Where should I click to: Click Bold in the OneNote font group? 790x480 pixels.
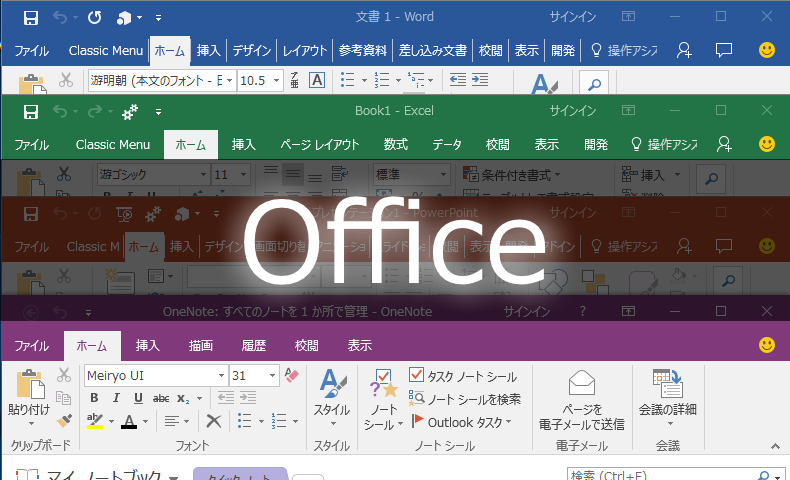point(94,398)
